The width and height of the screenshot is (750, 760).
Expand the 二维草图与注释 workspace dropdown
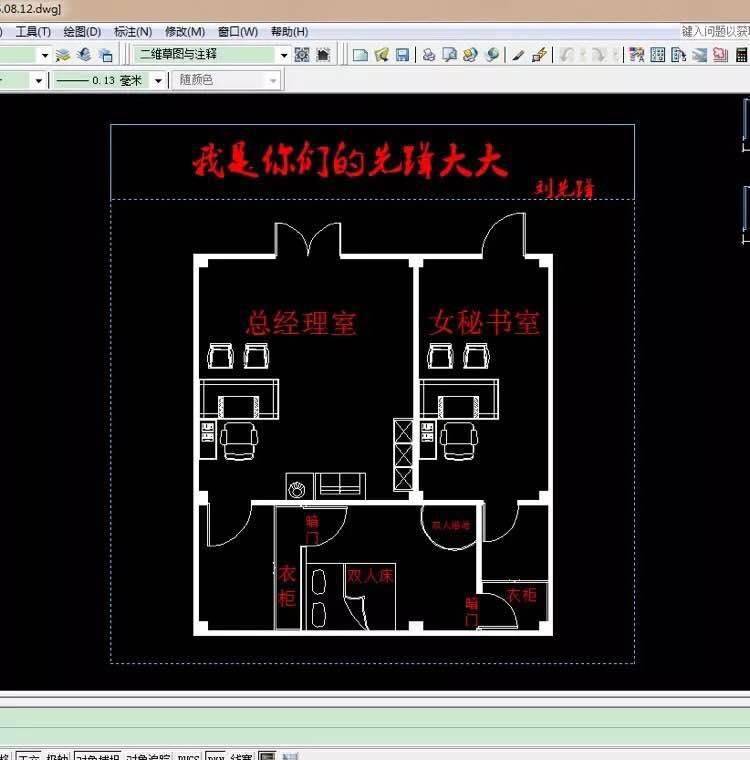click(284, 55)
